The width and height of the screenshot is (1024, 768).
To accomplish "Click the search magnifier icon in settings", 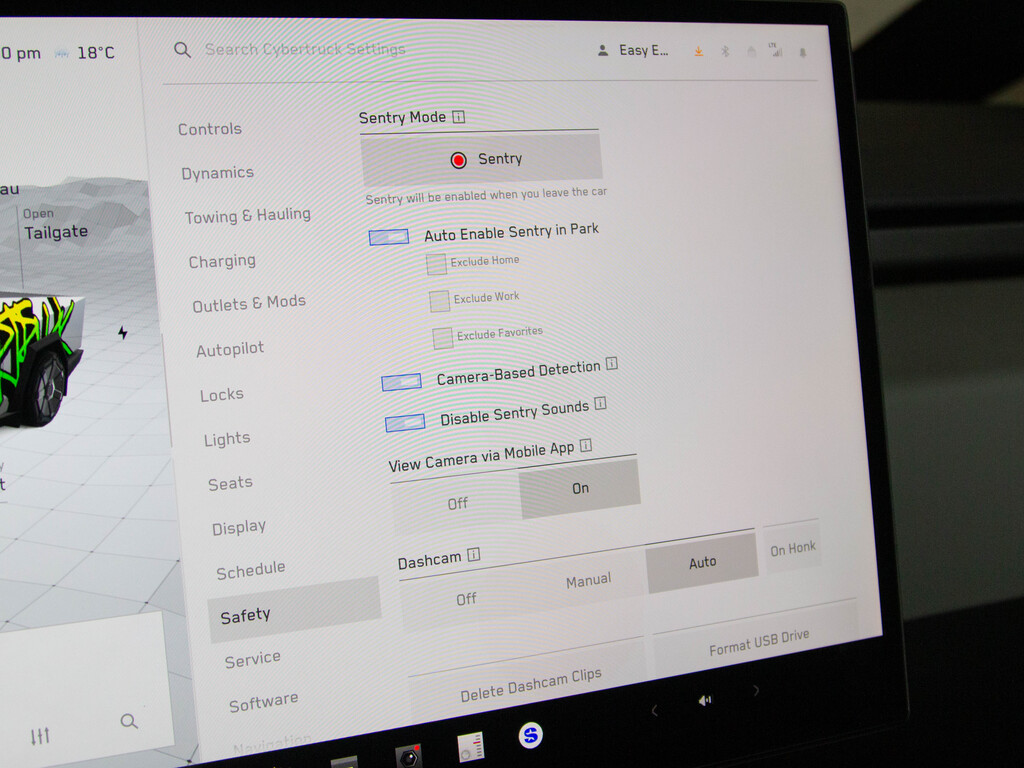I will [182, 50].
